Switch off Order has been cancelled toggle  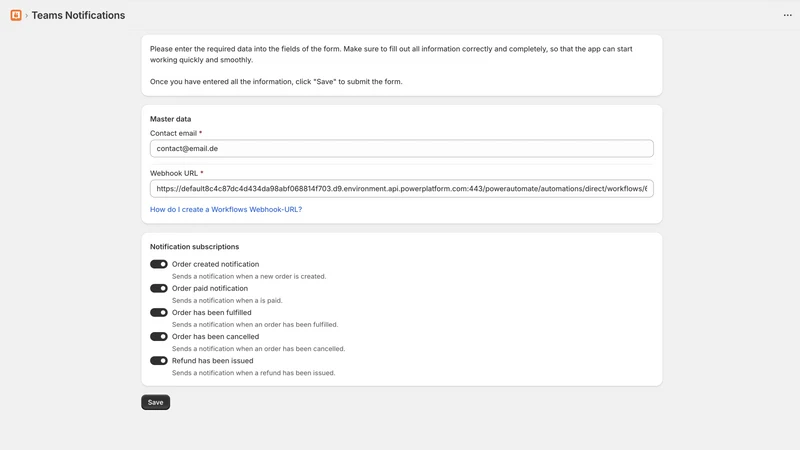tap(159, 337)
